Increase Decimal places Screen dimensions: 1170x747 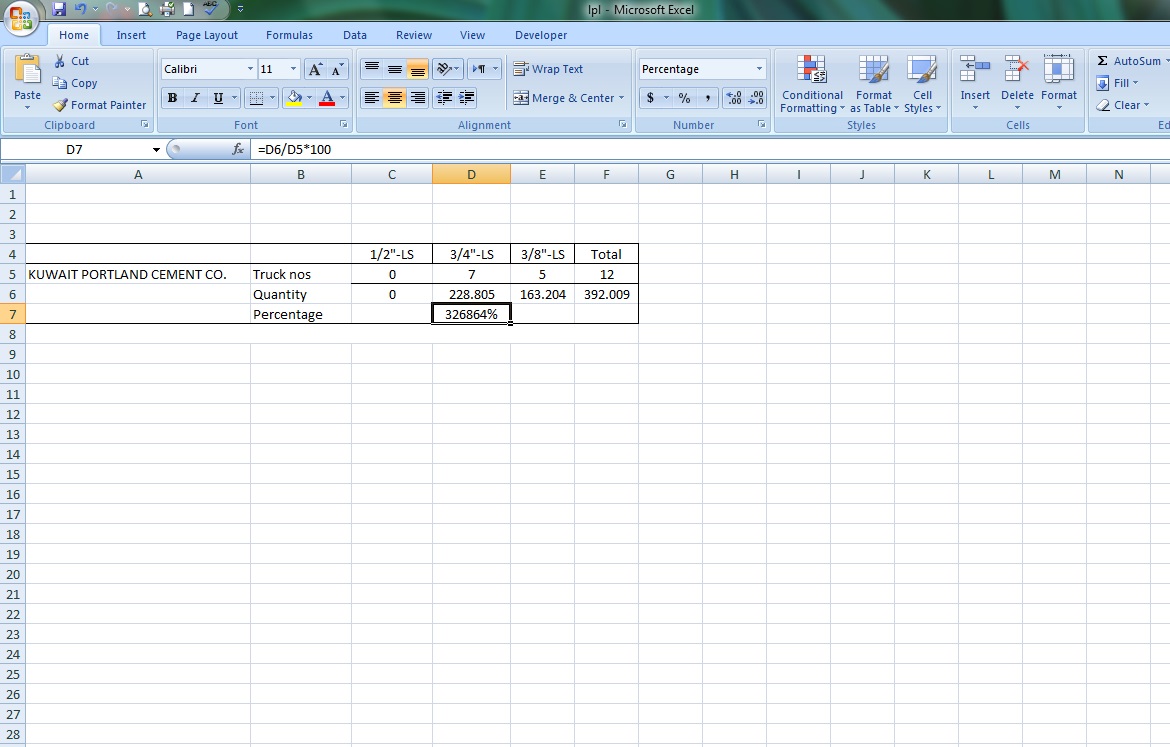734,98
